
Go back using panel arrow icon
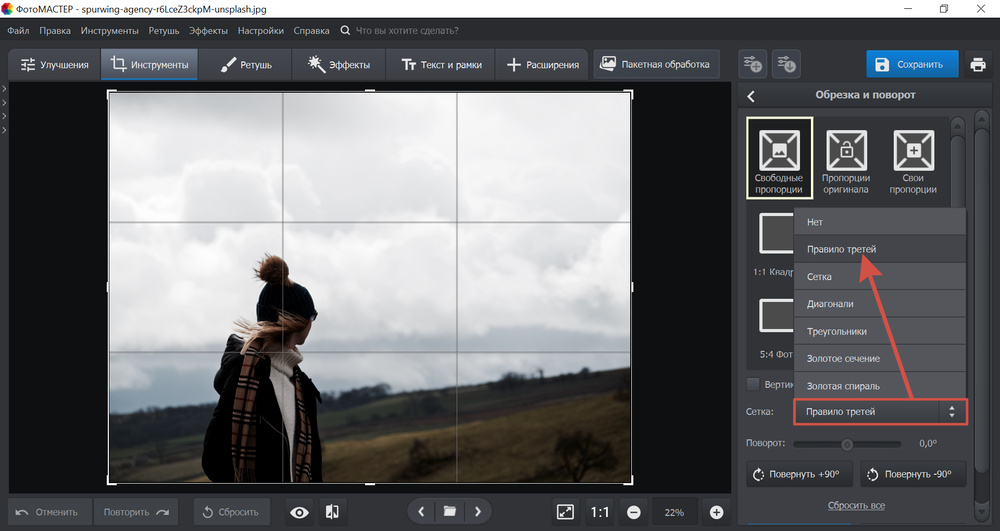click(x=751, y=96)
